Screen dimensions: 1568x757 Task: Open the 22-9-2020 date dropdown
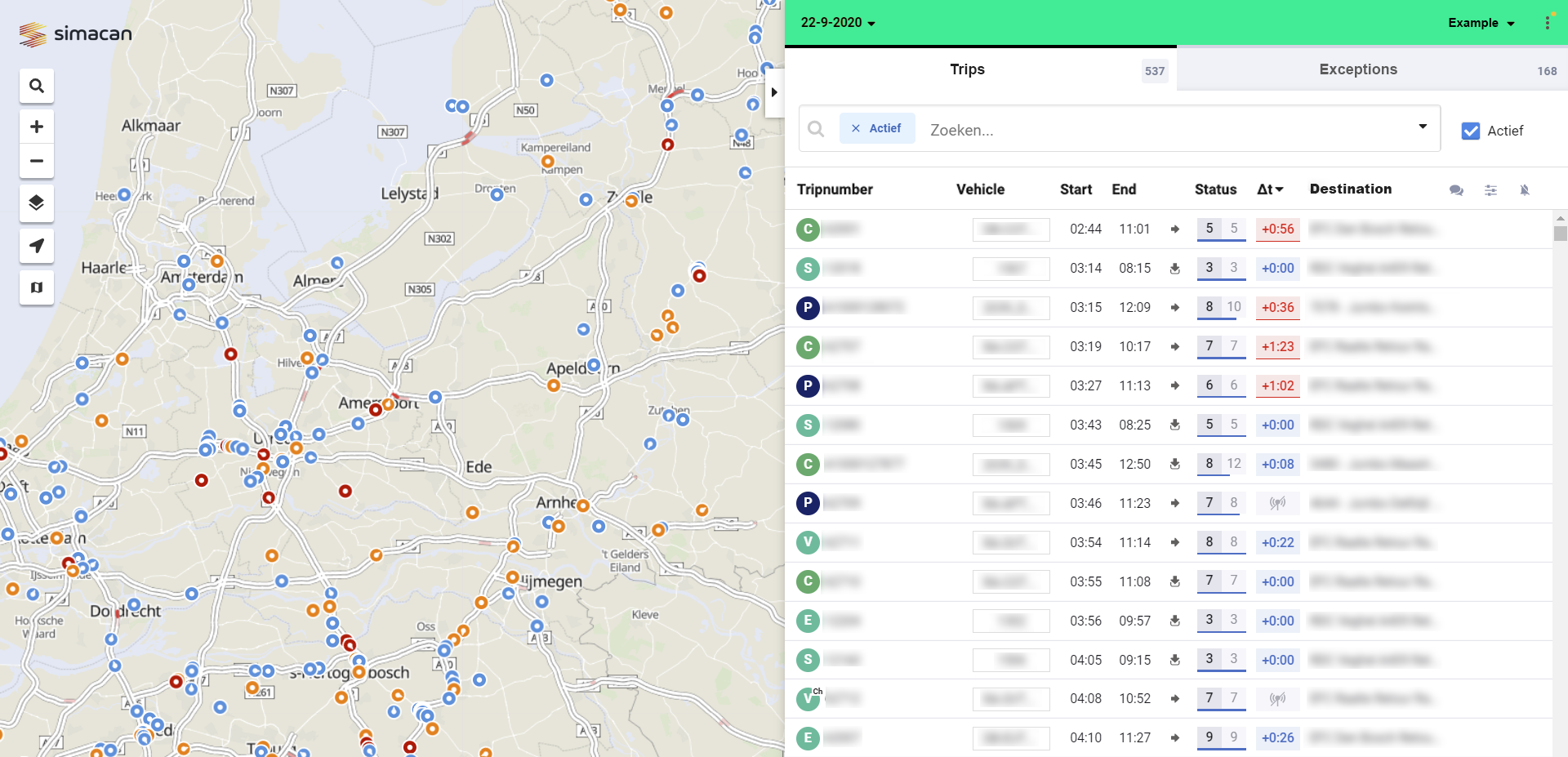[836, 23]
